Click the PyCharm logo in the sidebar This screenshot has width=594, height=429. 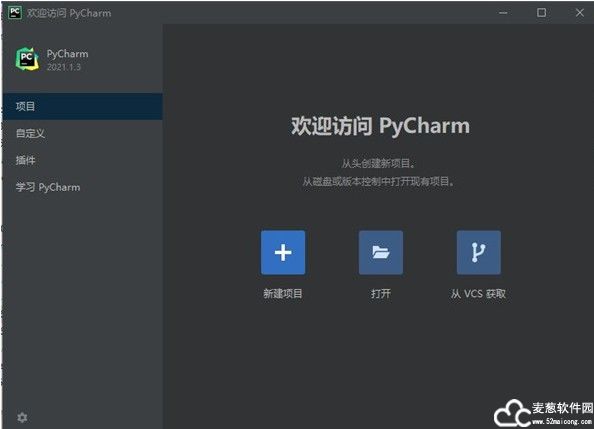(x=27, y=59)
